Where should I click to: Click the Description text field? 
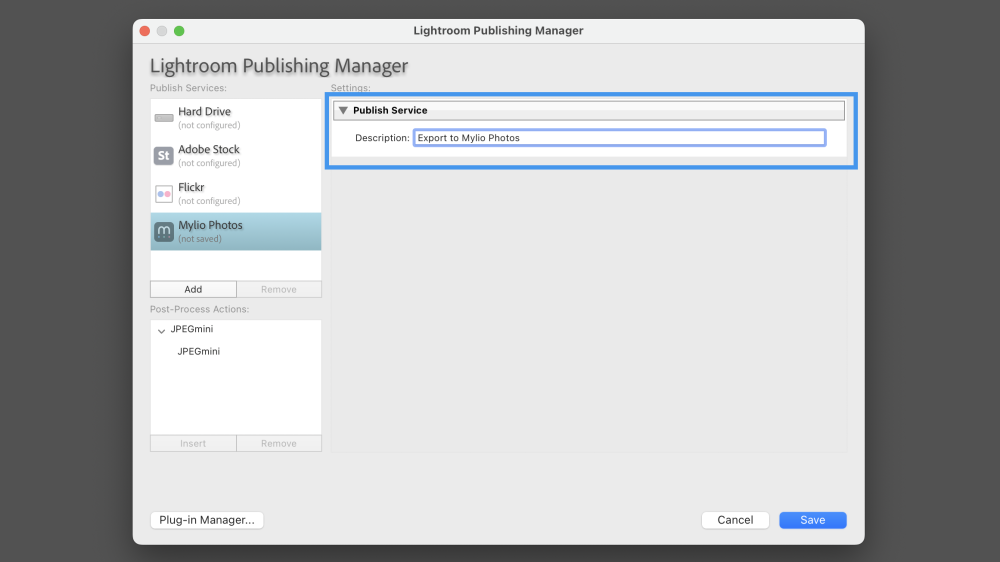[x=619, y=138]
